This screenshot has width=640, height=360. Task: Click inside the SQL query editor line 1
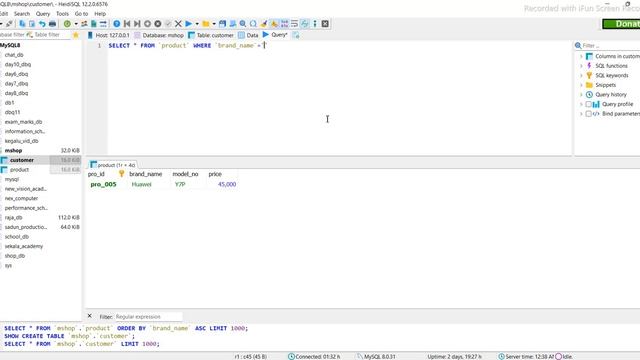[x=339, y=46]
